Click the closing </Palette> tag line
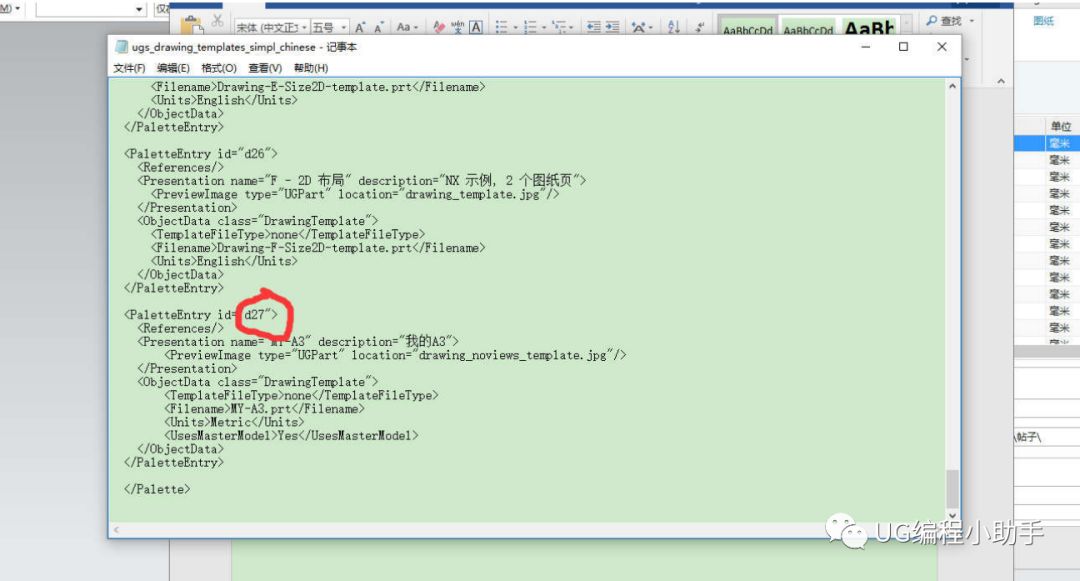 point(157,489)
